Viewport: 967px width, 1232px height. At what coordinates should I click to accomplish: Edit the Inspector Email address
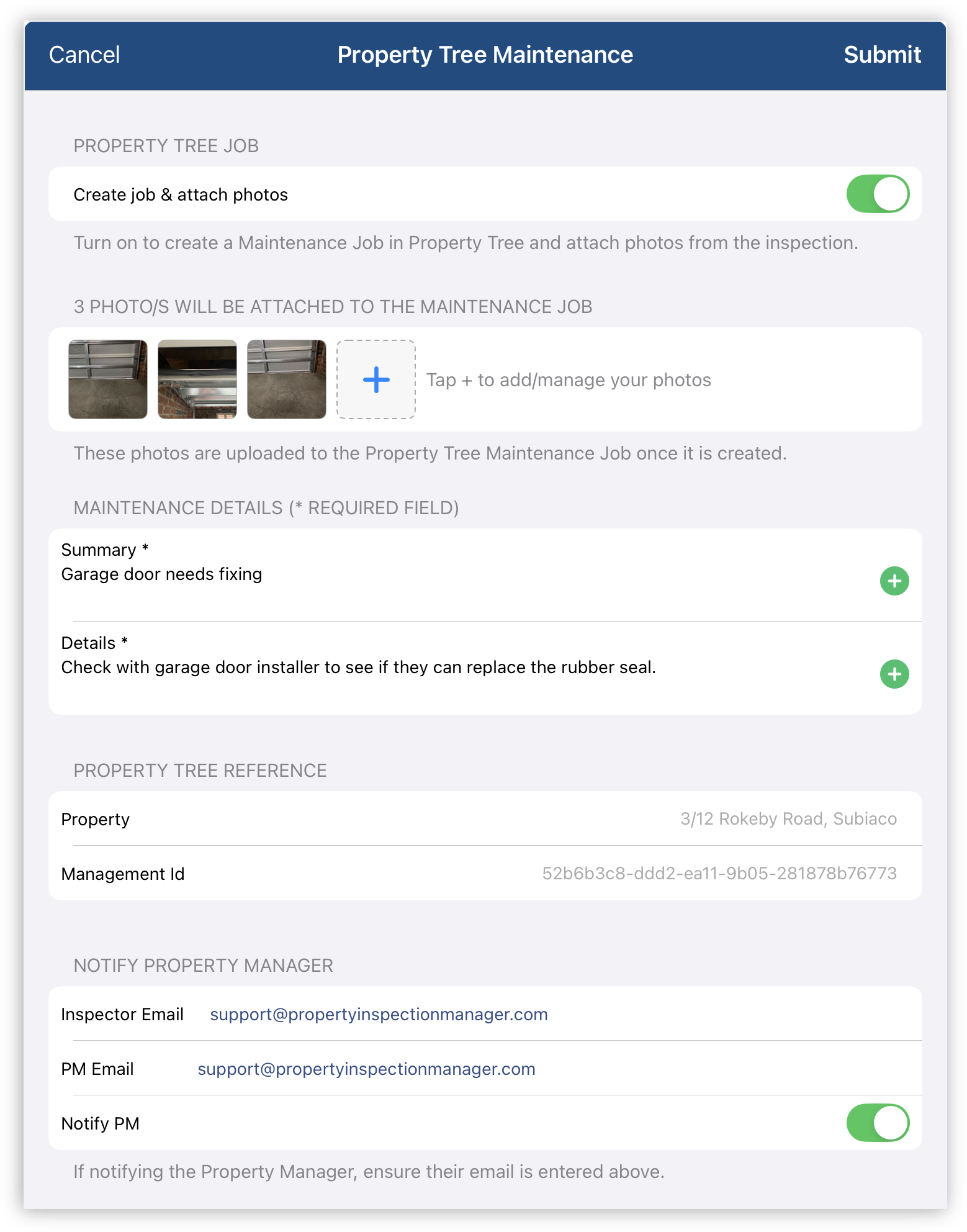pos(379,1015)
